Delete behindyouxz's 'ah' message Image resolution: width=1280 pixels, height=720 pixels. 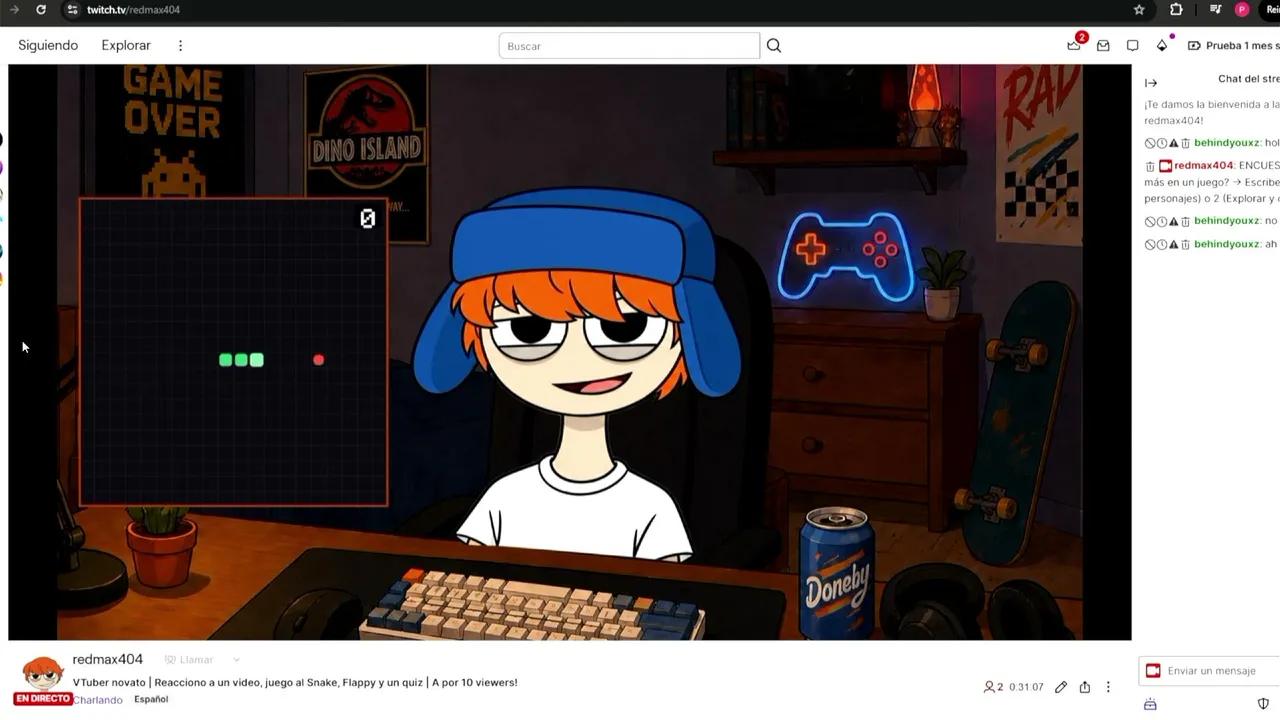(x=1186, y=245)
